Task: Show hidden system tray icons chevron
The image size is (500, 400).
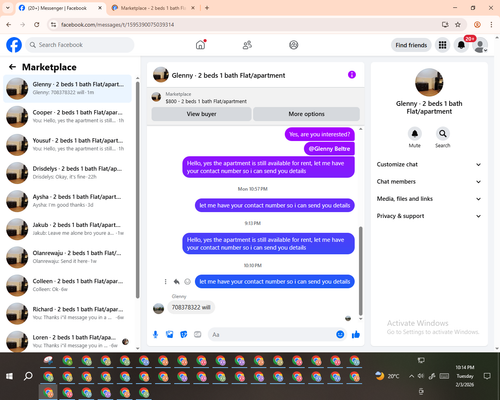Action: coord(411,376)
